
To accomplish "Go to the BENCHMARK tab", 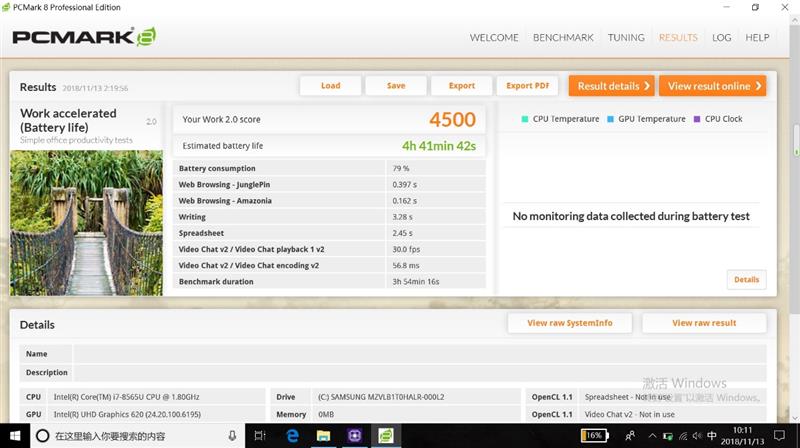I will click(x=563, y=38).
